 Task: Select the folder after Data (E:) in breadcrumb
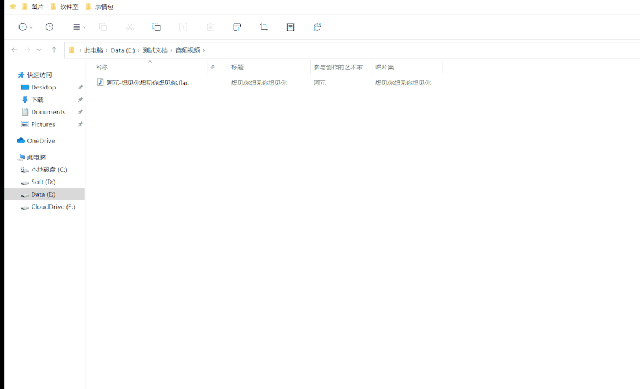click(155, 50)
